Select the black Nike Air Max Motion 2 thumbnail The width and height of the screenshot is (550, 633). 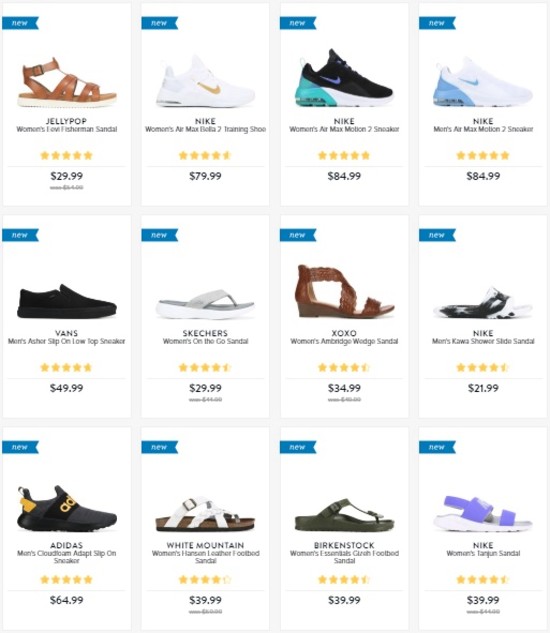coord(344,78)
